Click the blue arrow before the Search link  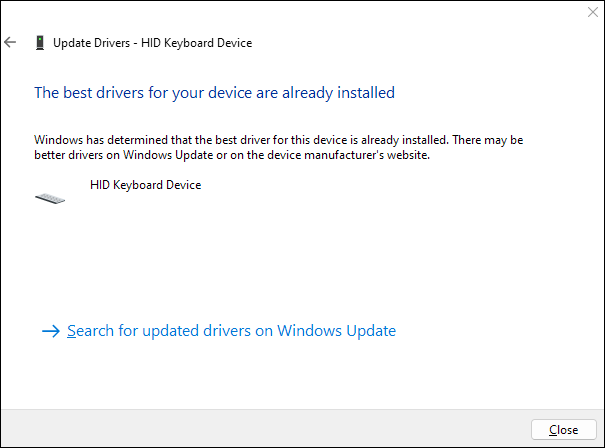pos(51,331)
